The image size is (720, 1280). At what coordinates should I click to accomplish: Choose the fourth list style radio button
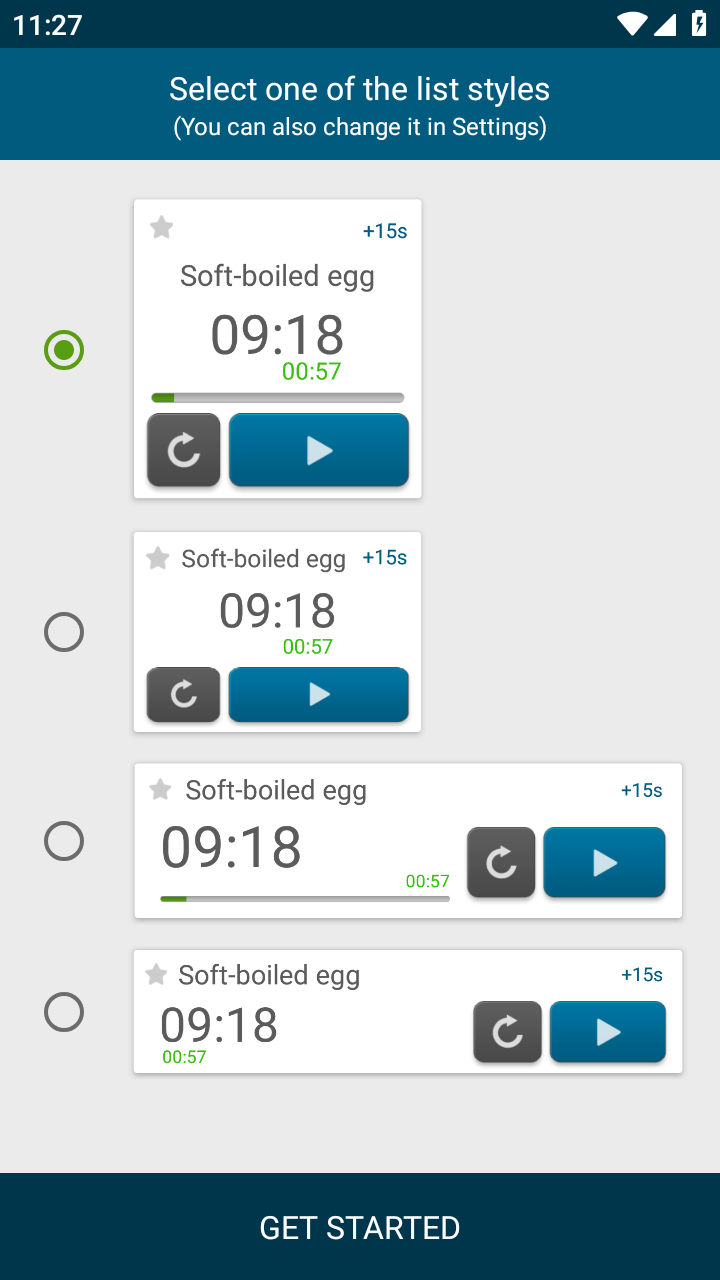pos(64,1012)
